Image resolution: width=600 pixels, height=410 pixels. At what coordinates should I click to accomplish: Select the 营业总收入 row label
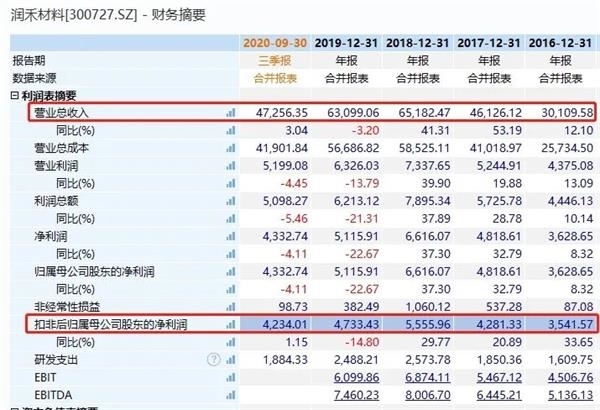61,113
